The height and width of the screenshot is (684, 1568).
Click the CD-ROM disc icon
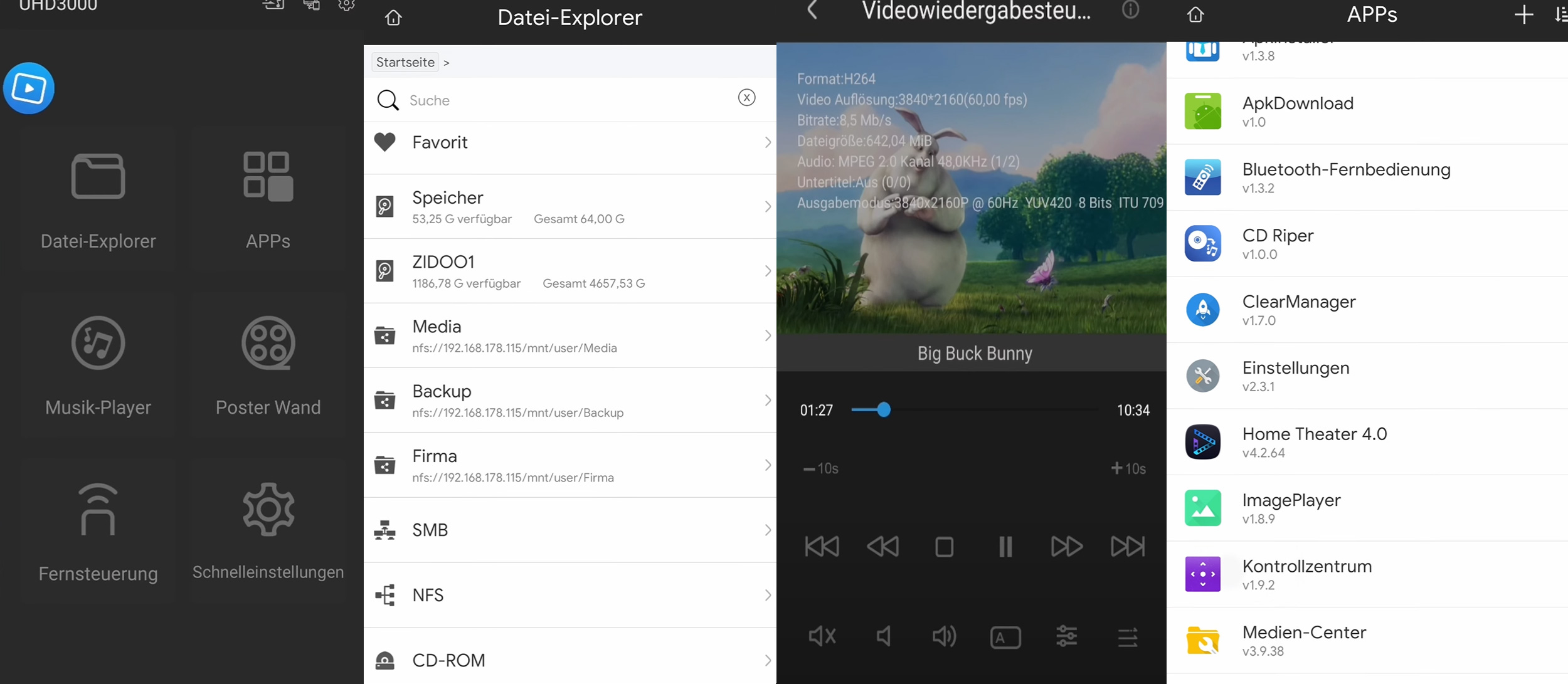tap(384, 660)
